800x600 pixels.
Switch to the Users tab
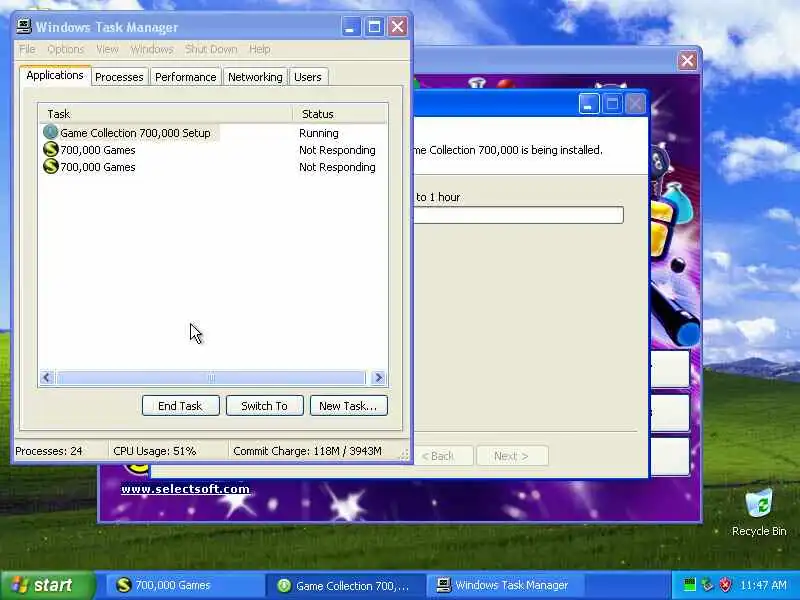point(308,77)
